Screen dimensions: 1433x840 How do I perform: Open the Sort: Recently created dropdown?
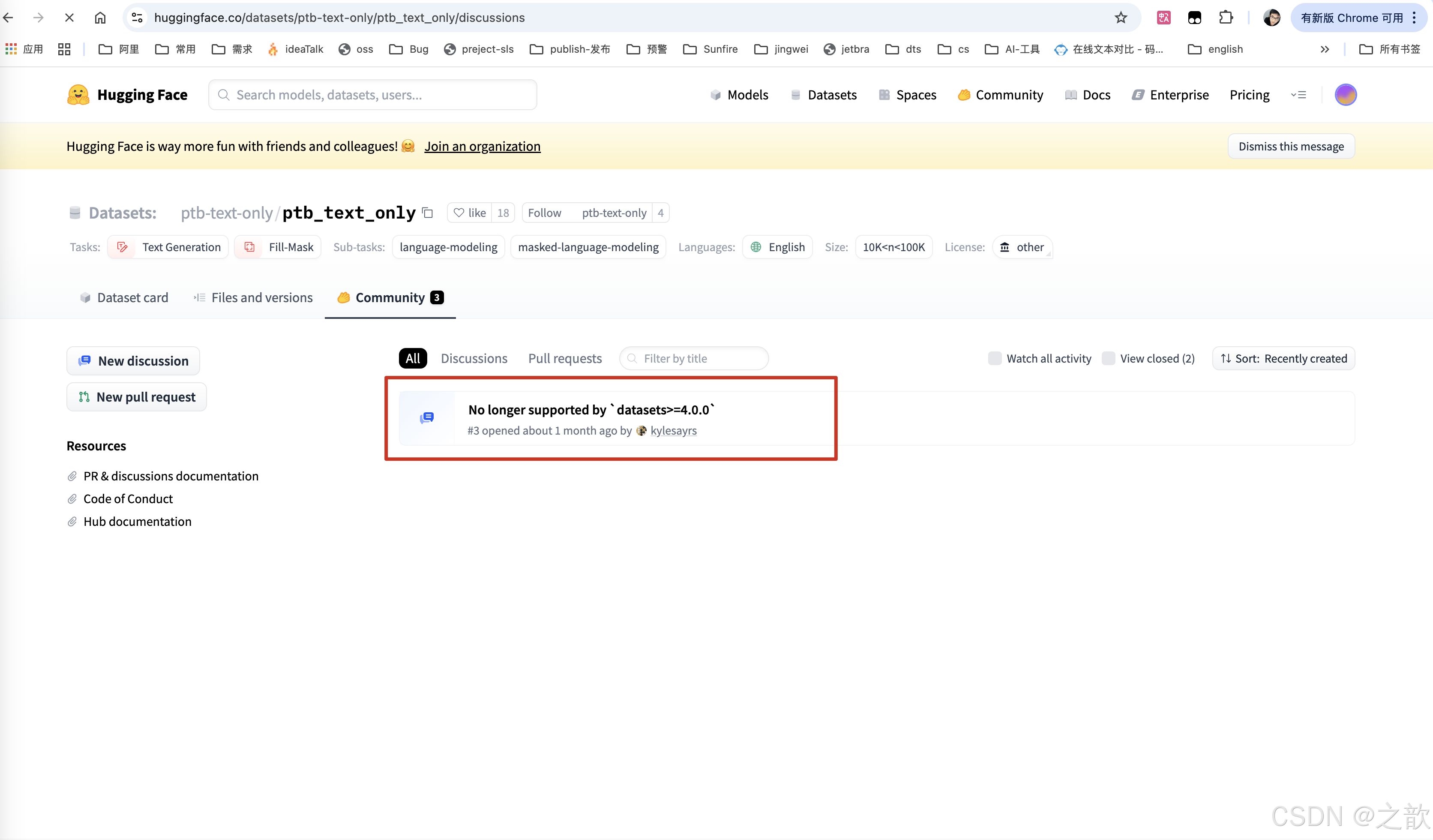click(x=1283, y=358)
